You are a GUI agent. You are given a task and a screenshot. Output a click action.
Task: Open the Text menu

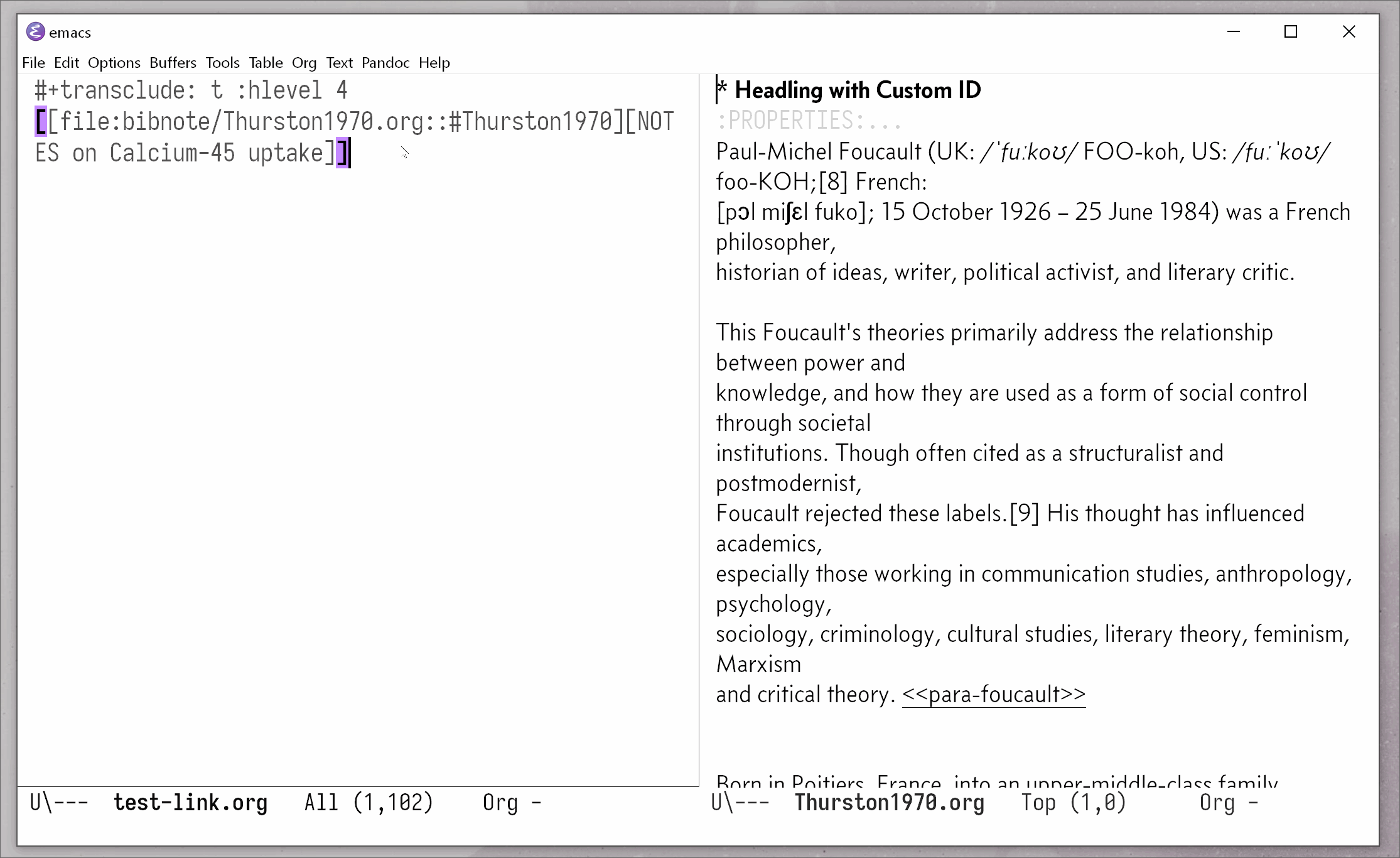pyautogui.click(x=339, y=62)
